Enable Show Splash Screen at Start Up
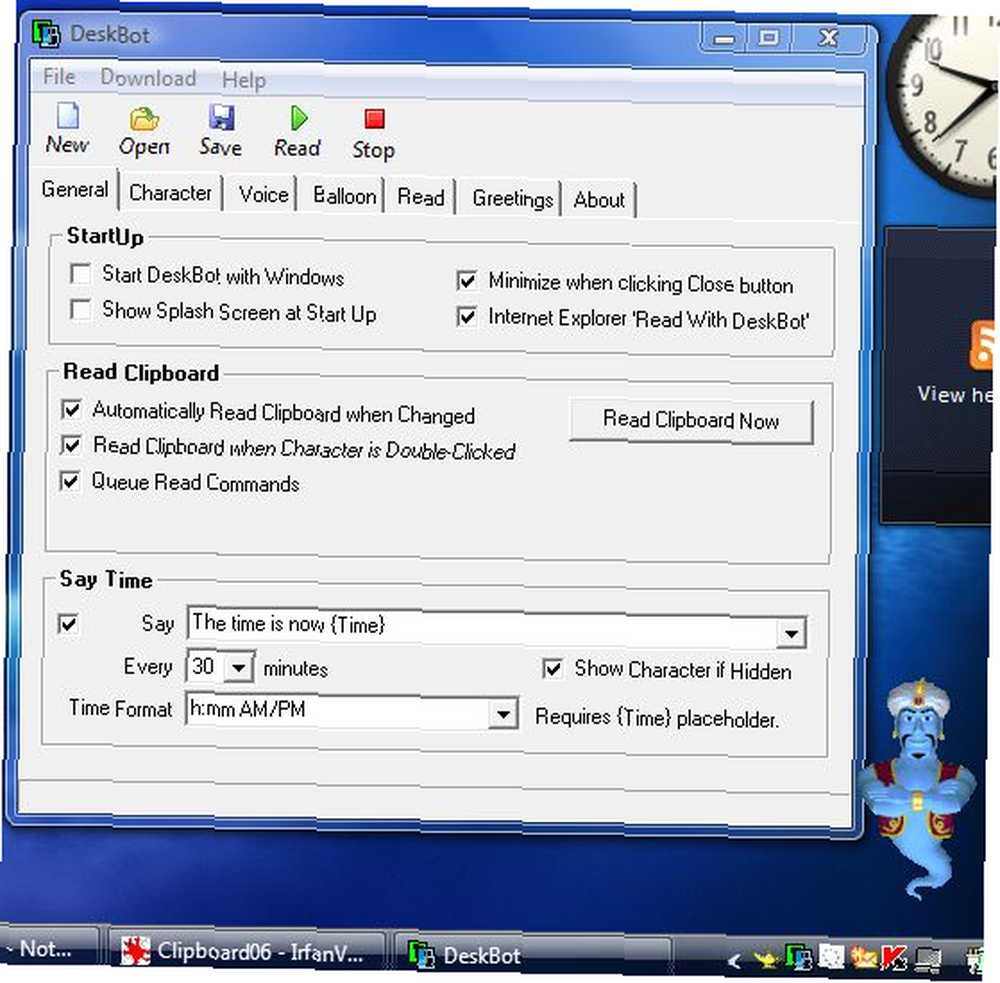This screenshot has width=1000, height=983. coord(80,309)
